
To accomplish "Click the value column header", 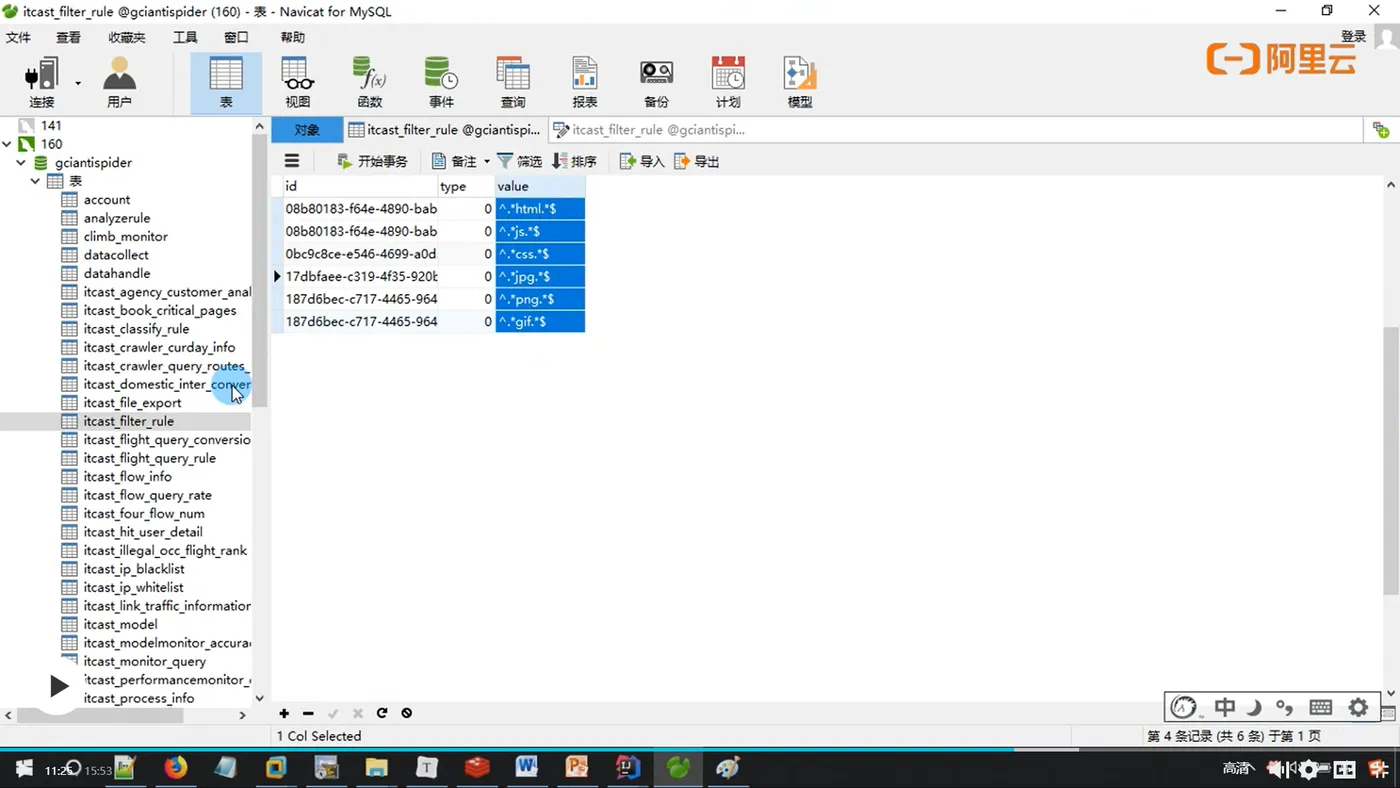I will pos(540,186).
